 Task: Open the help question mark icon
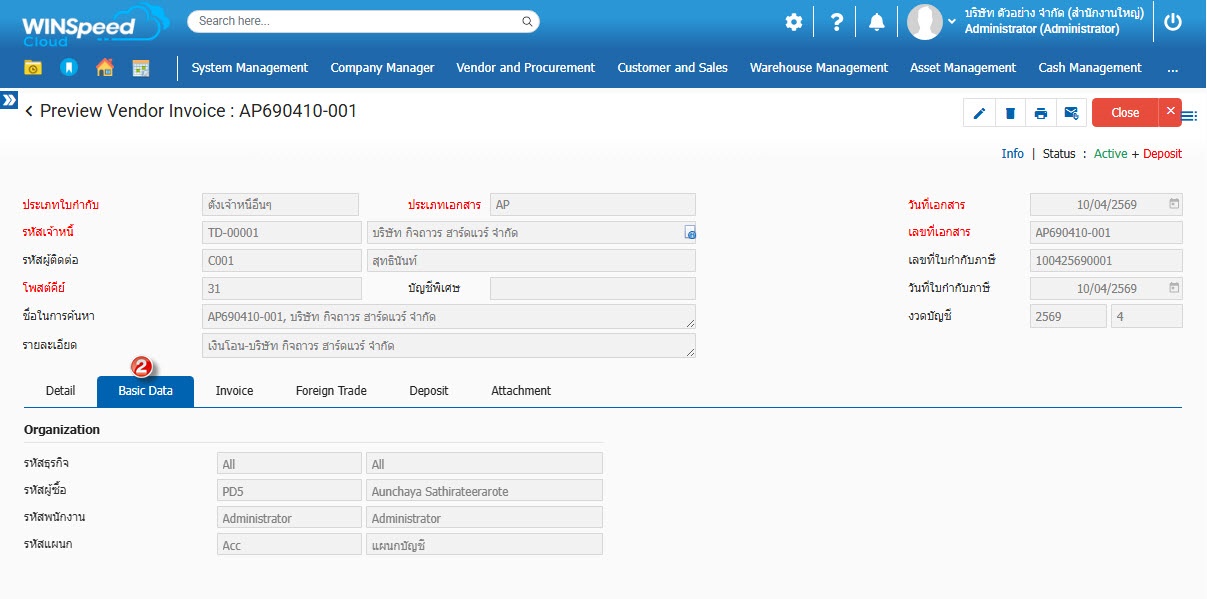tap(837, 22)
